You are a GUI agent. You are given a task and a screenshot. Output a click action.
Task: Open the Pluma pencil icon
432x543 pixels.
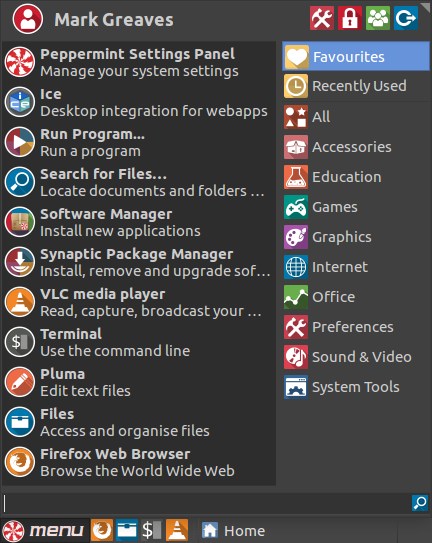[20, 382]
